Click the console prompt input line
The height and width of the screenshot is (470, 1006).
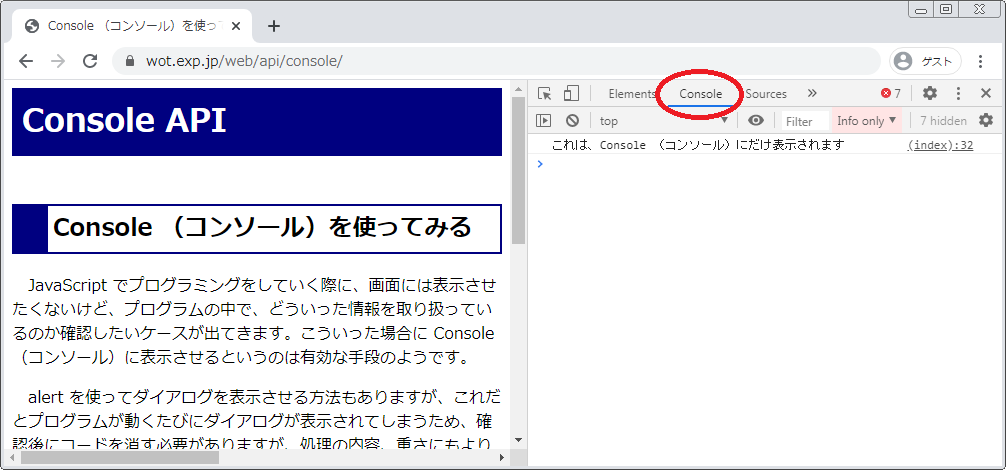767,164
